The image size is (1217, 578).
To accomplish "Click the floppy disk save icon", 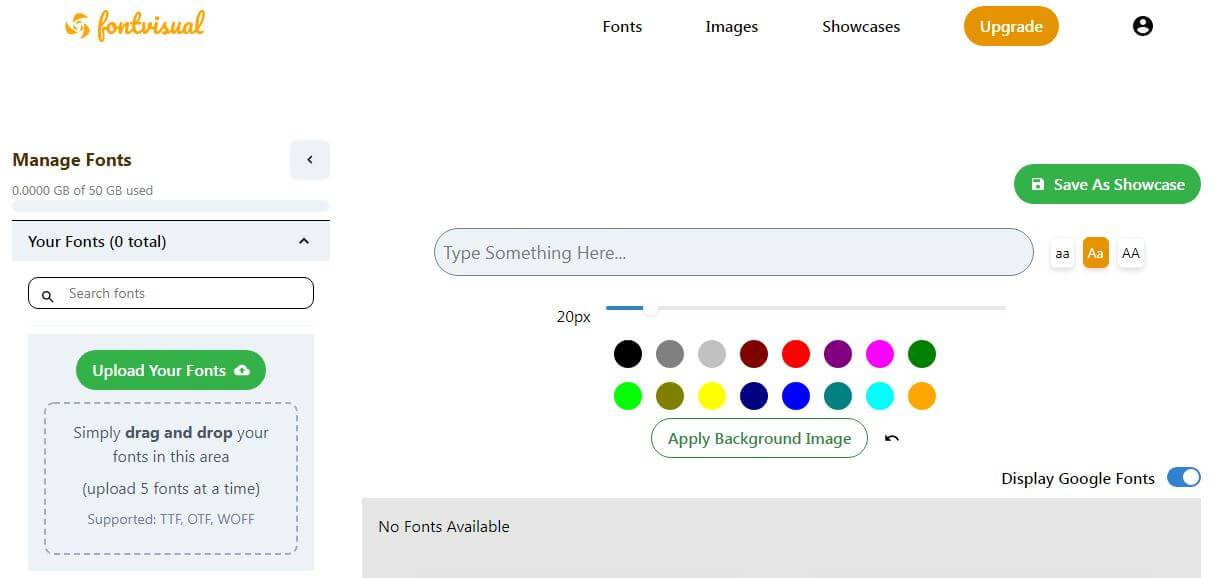I will tap(1037, 184).
